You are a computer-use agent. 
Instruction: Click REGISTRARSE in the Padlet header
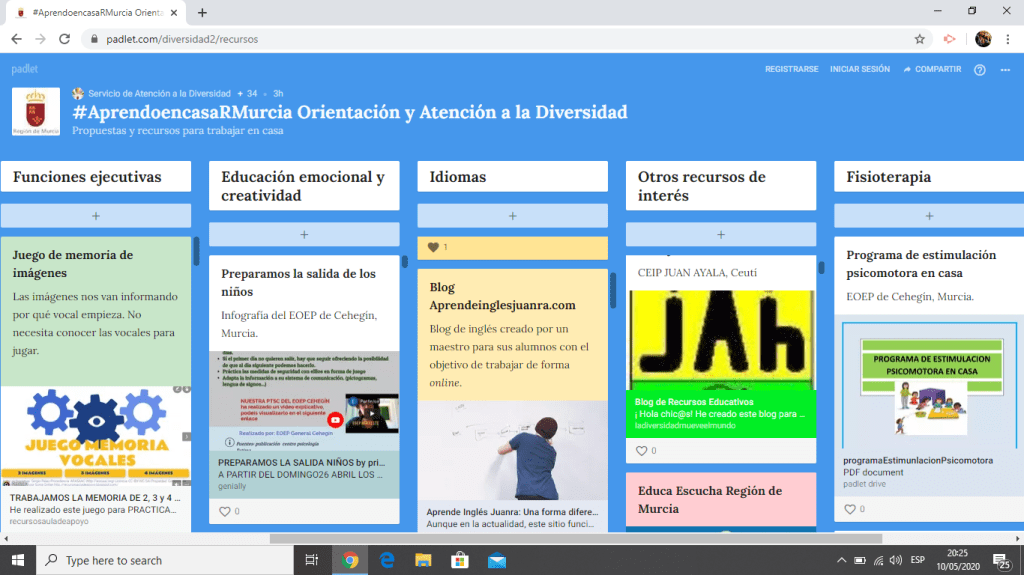791,70
